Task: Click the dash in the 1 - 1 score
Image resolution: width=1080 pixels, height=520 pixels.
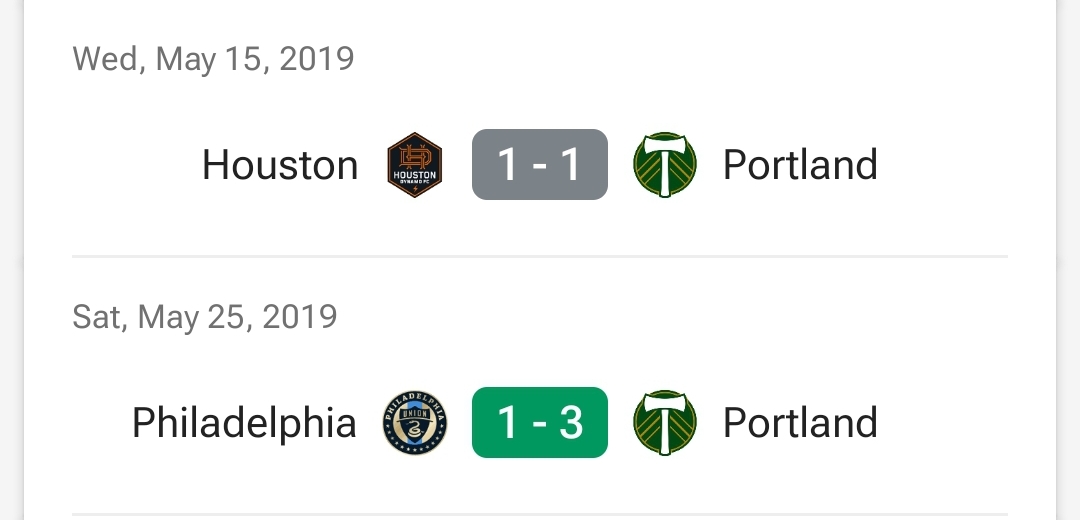Action: [540, 166]
